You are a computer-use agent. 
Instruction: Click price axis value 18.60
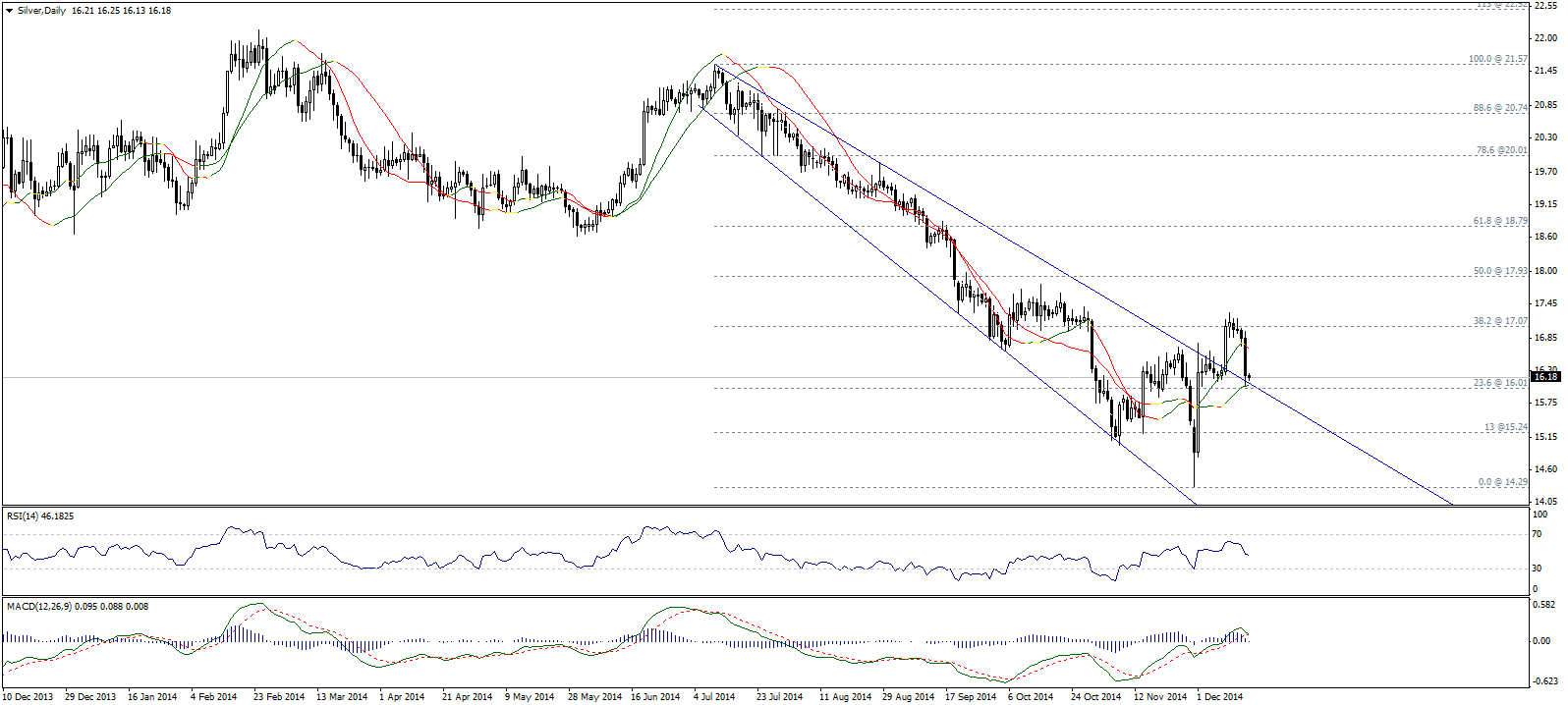click(1545, 238)
